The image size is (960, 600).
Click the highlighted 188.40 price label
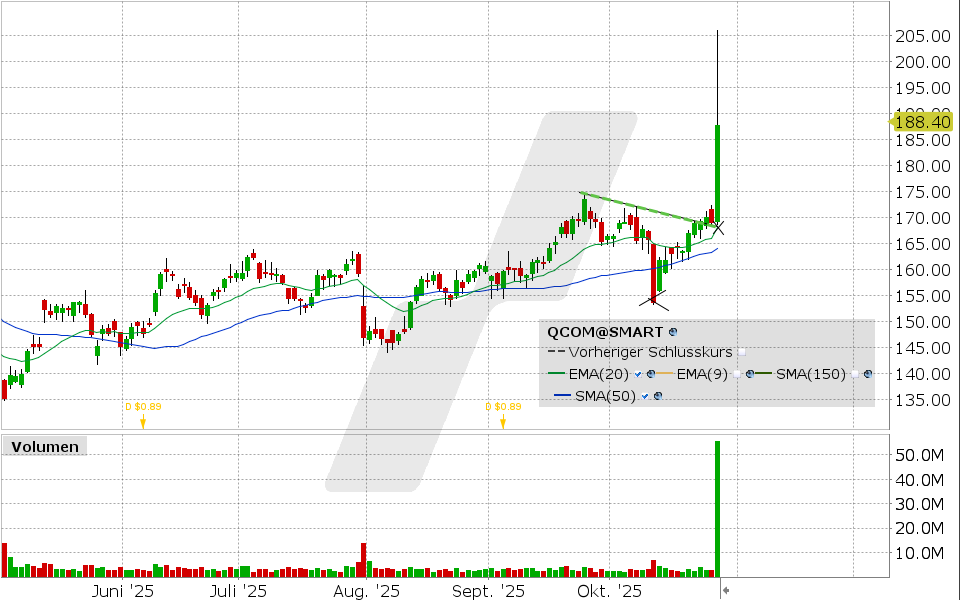point(921,122)
